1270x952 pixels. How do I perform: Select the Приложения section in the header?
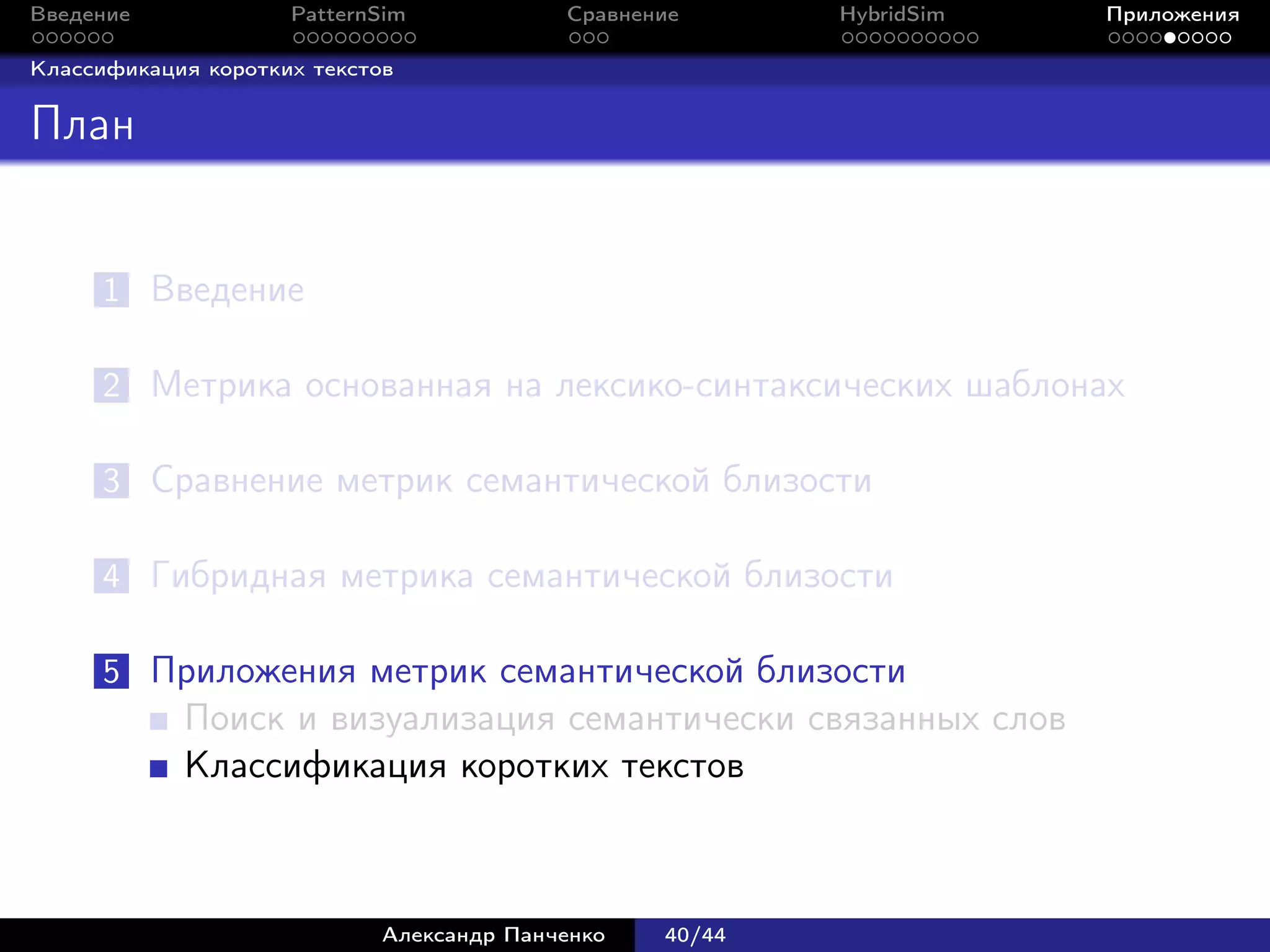click(1173, 14)
